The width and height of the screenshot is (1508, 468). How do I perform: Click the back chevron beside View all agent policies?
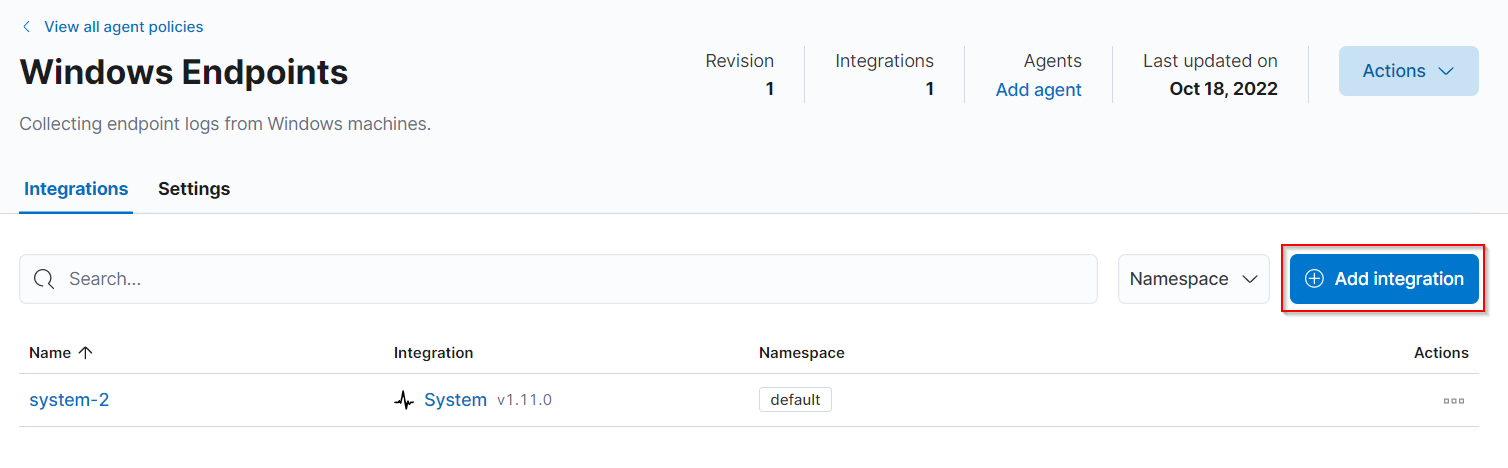click(x=26, y=27)
